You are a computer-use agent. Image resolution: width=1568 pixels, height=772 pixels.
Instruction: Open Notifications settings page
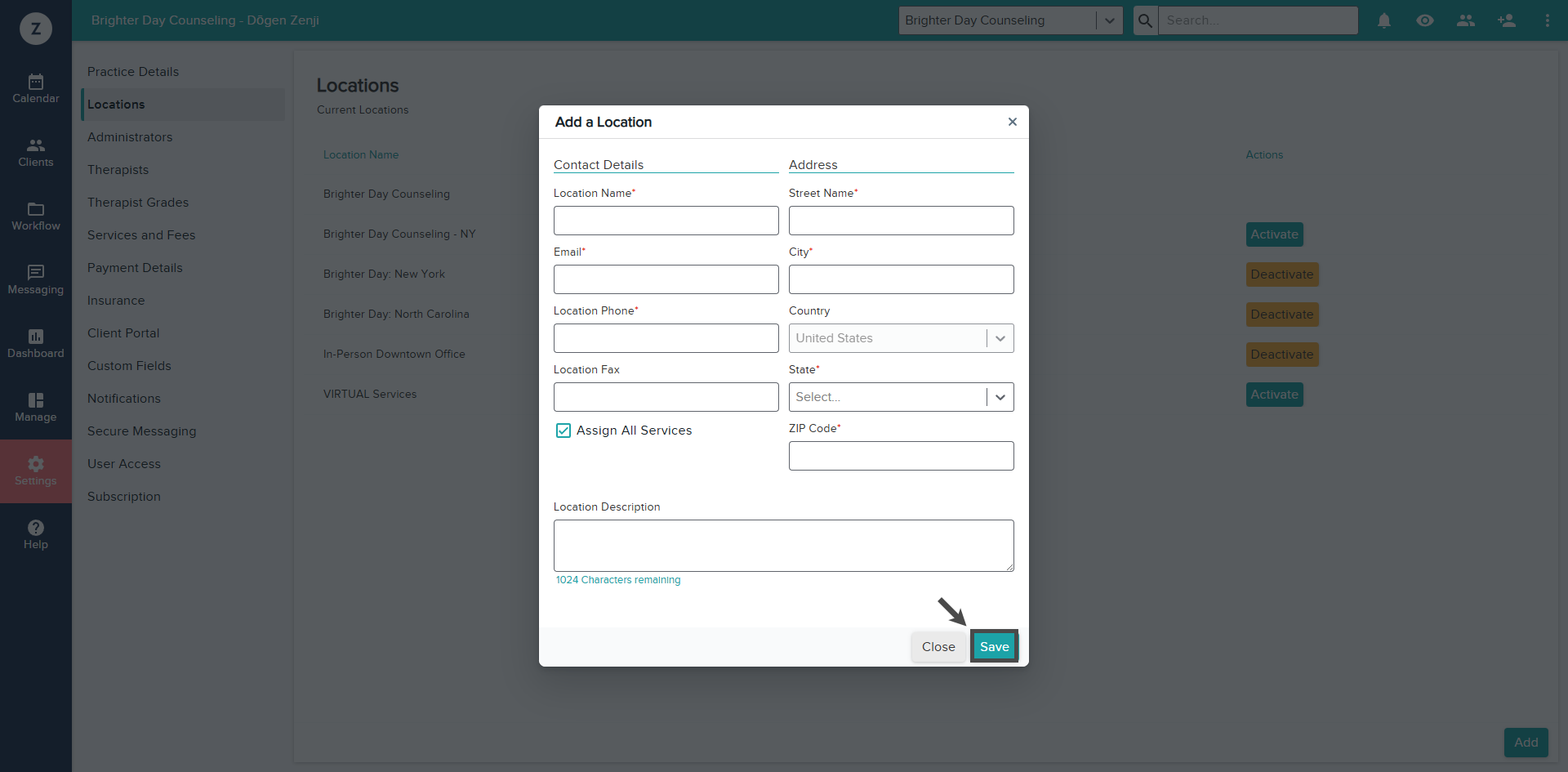(124, 399)
